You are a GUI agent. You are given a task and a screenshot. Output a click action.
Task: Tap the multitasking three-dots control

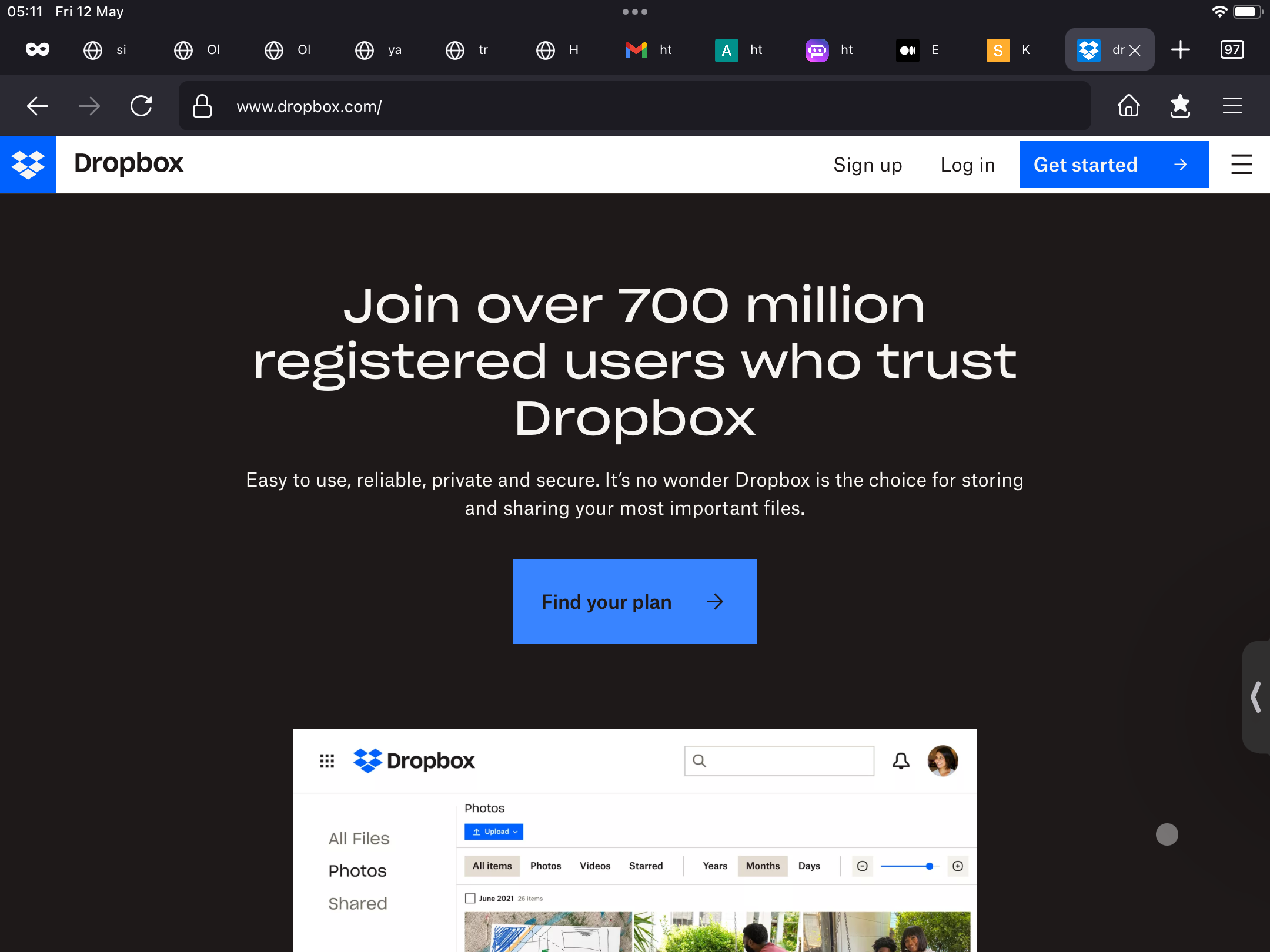[635, 12]
